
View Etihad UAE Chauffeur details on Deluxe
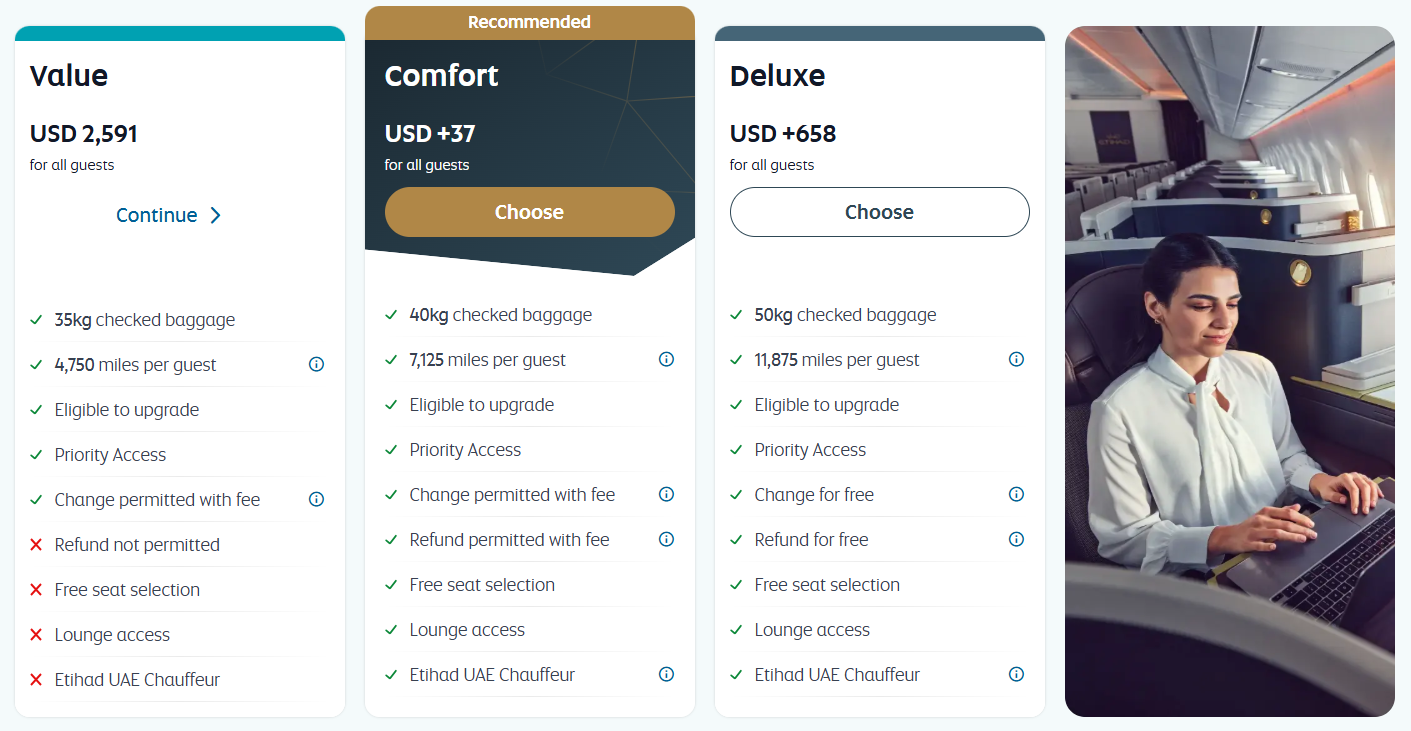[x=1016, y=674]
